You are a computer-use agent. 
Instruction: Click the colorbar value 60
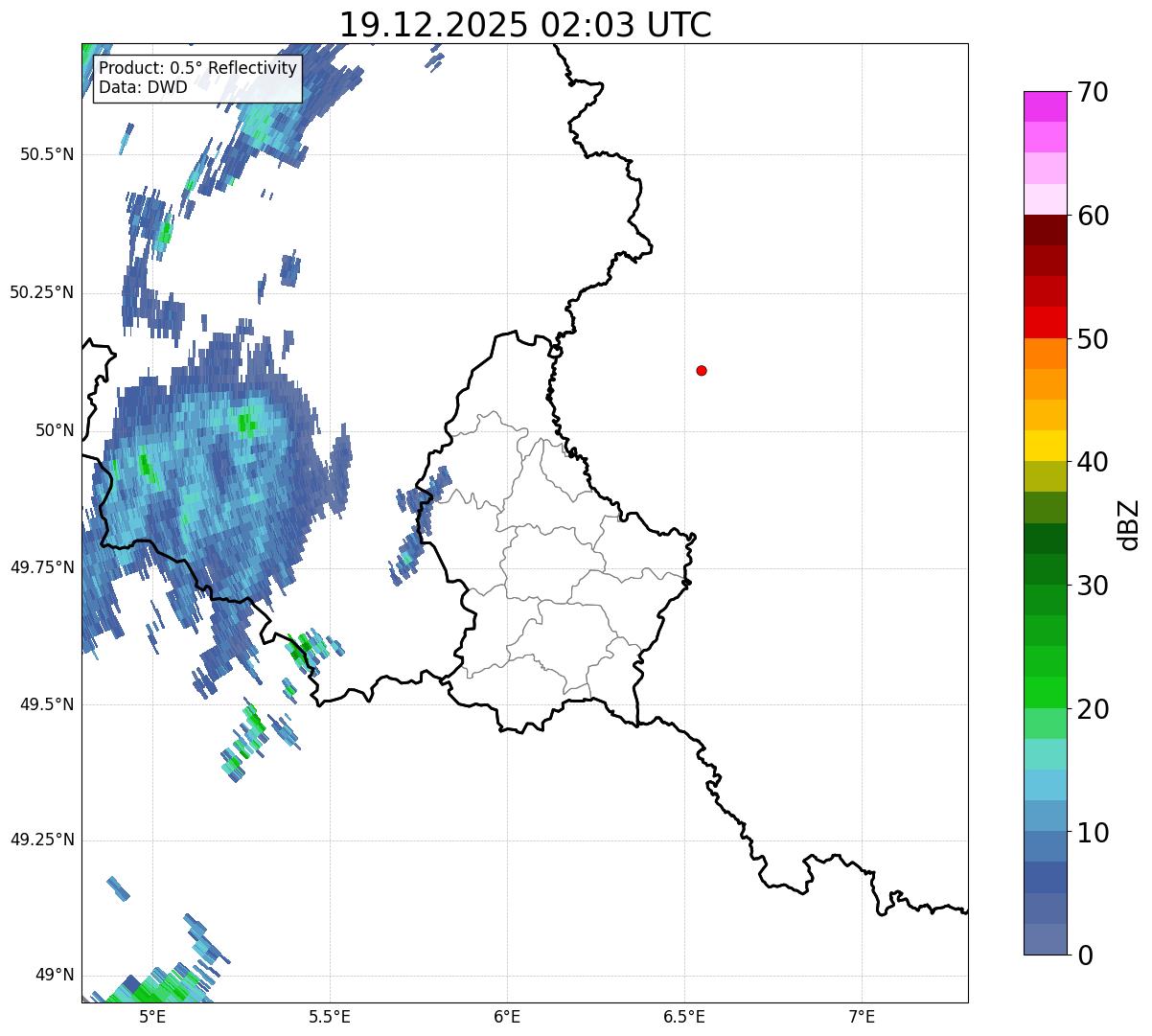click(1093, 216)
